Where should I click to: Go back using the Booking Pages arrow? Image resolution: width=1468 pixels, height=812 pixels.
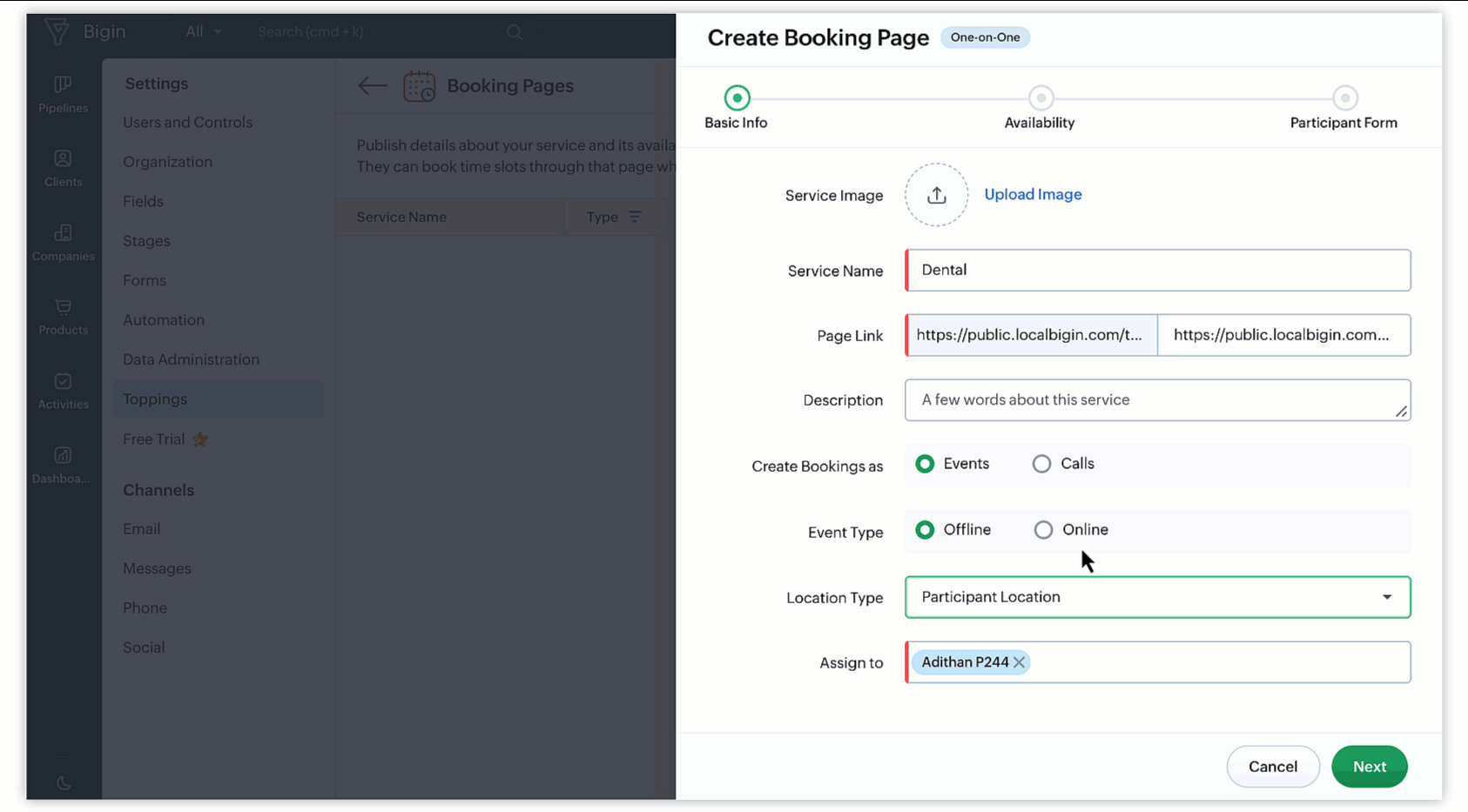(x=372, y=85)
